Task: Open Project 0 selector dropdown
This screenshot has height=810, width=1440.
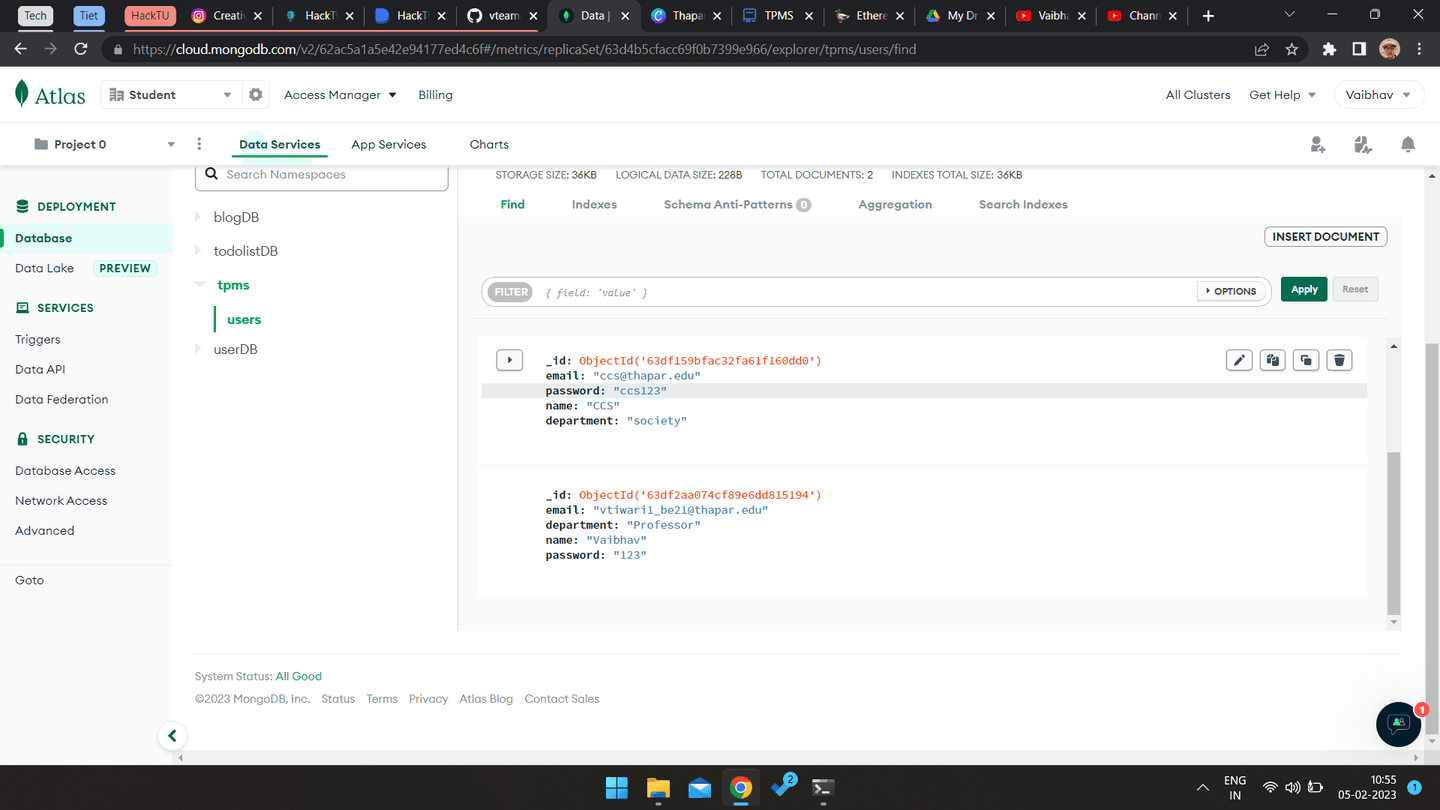Action: pyautogui.click(x=104, y=144)
